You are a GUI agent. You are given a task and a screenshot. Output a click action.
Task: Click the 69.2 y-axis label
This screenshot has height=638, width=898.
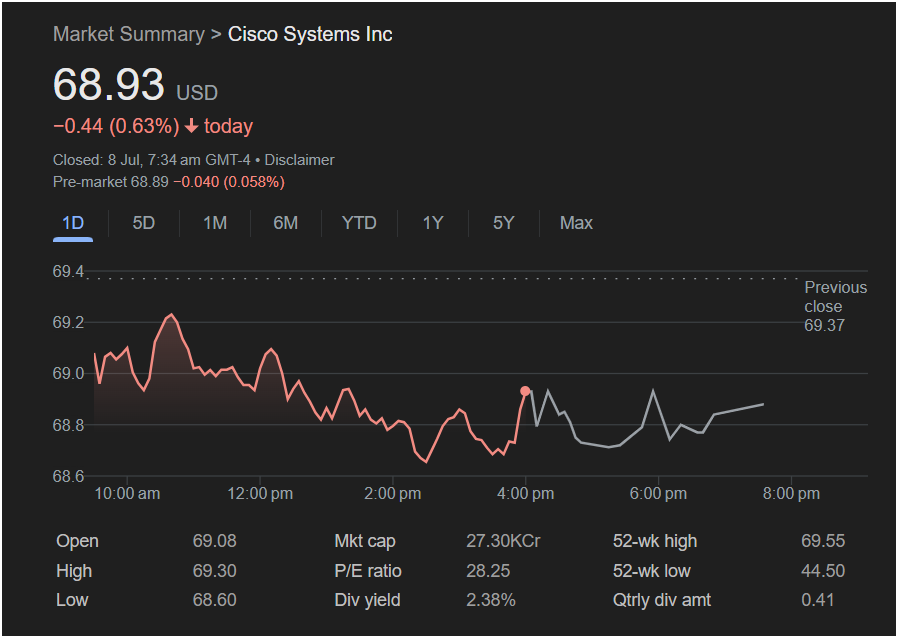68,322
